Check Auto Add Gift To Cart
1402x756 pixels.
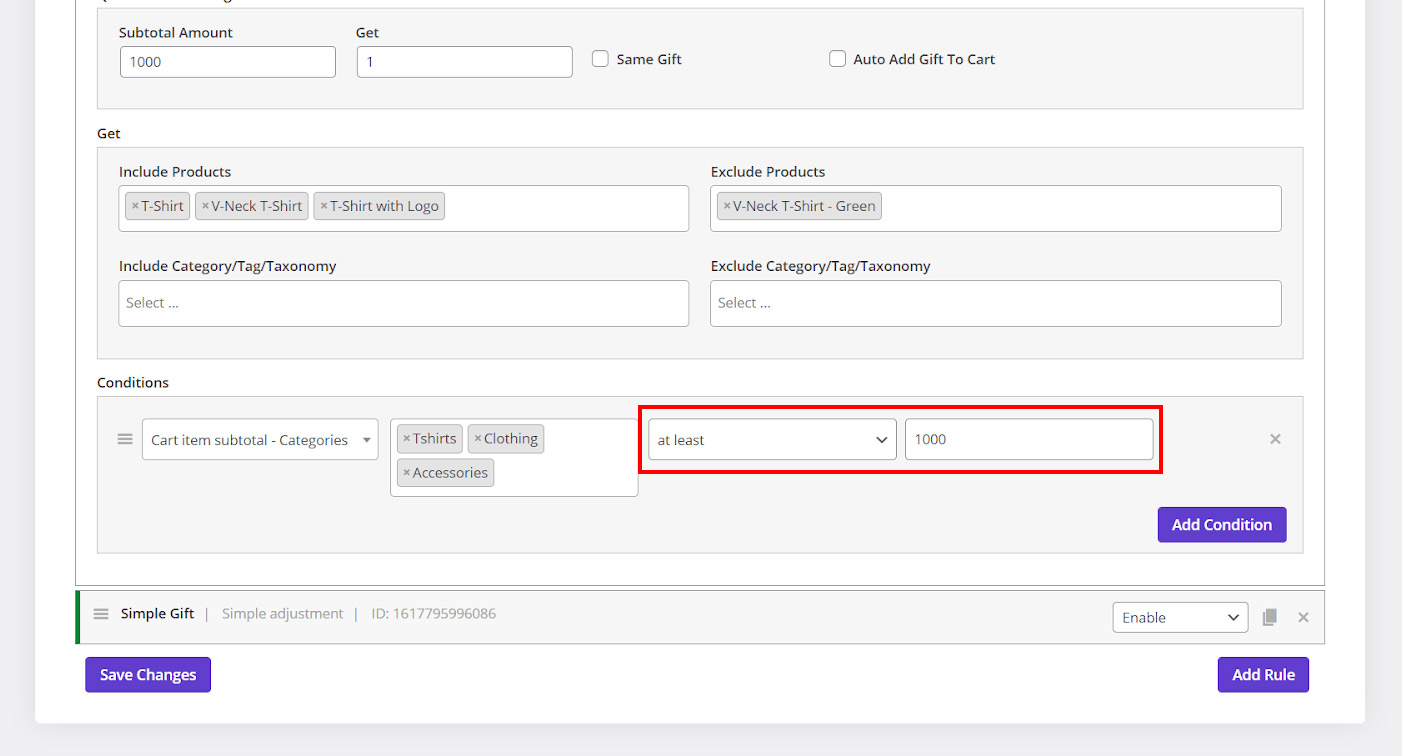tap(837, 59)
